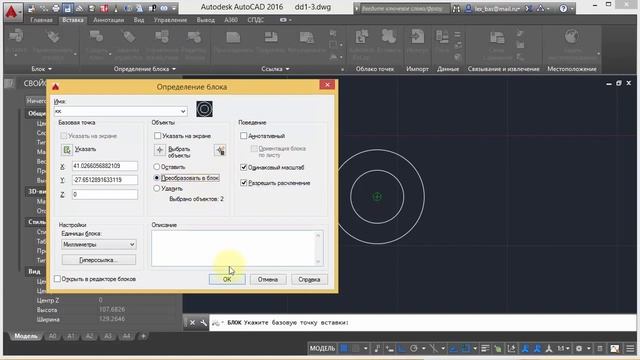
Task: Click the block preview thumbnail of circles
Action: (204, 109)
